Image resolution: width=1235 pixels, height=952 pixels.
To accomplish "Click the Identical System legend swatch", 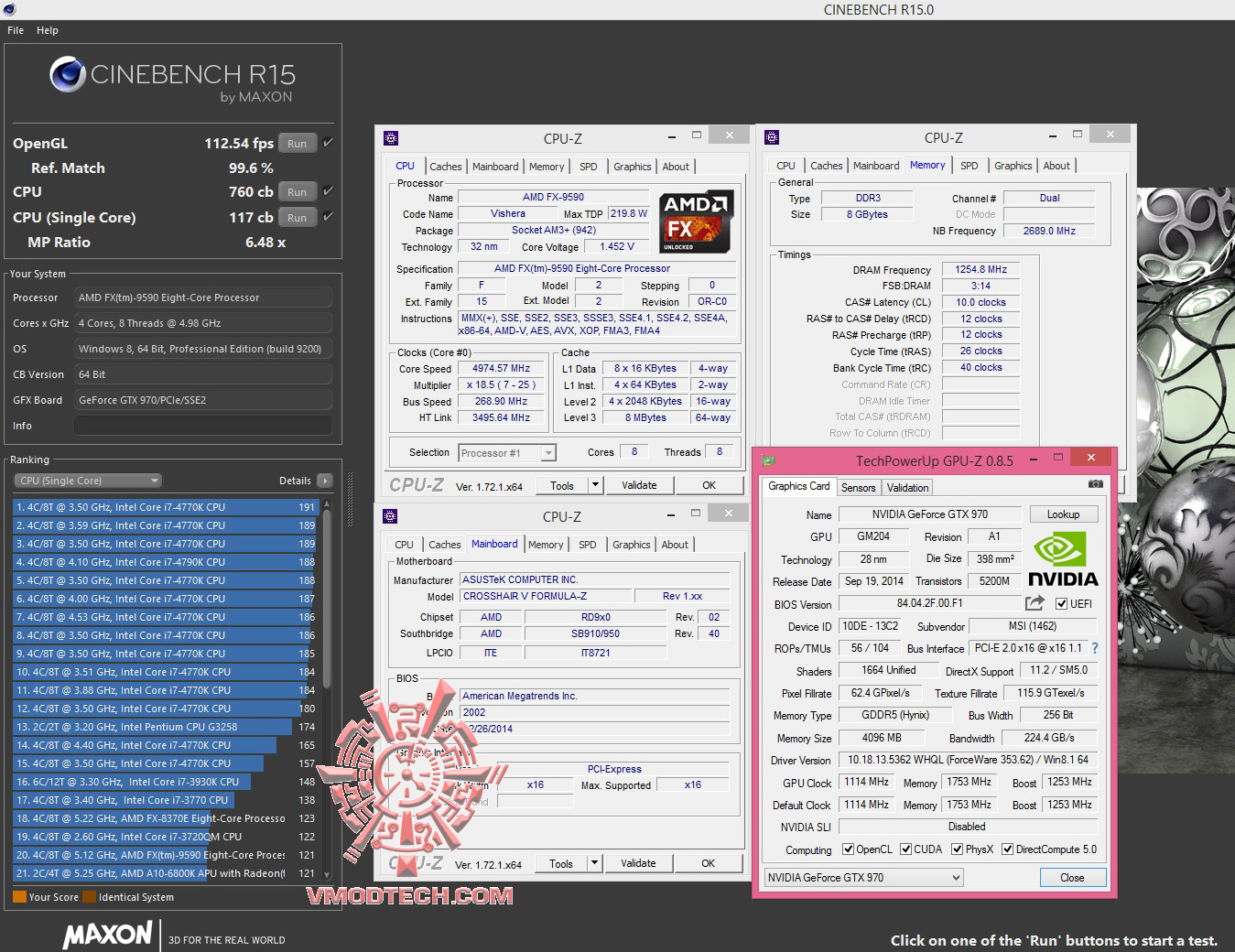I will point(89,897).
